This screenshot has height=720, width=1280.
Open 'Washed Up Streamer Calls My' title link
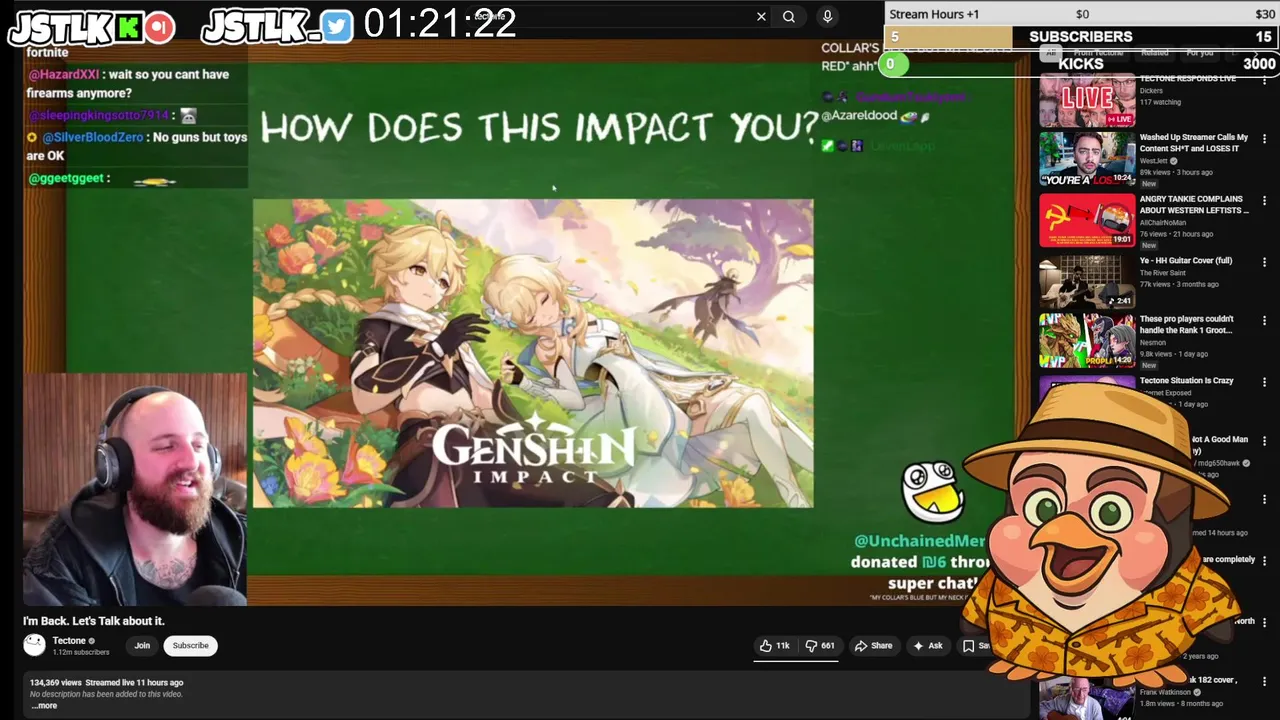(x=1194, y=143)
